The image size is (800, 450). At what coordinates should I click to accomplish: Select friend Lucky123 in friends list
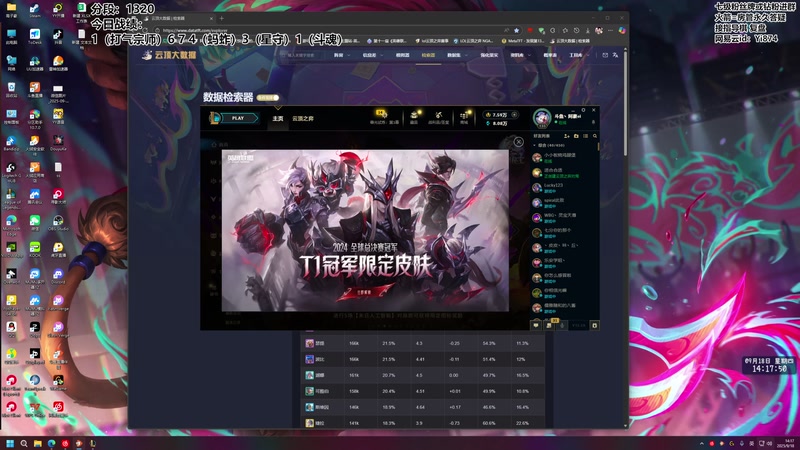pos(563,188)
